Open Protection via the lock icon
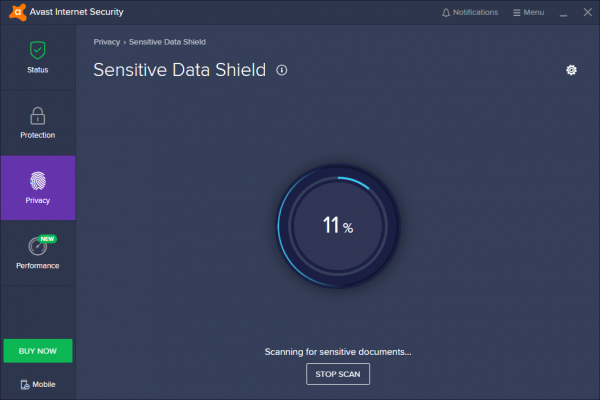This screenshot has height=400, width=600. coord(37,115)
